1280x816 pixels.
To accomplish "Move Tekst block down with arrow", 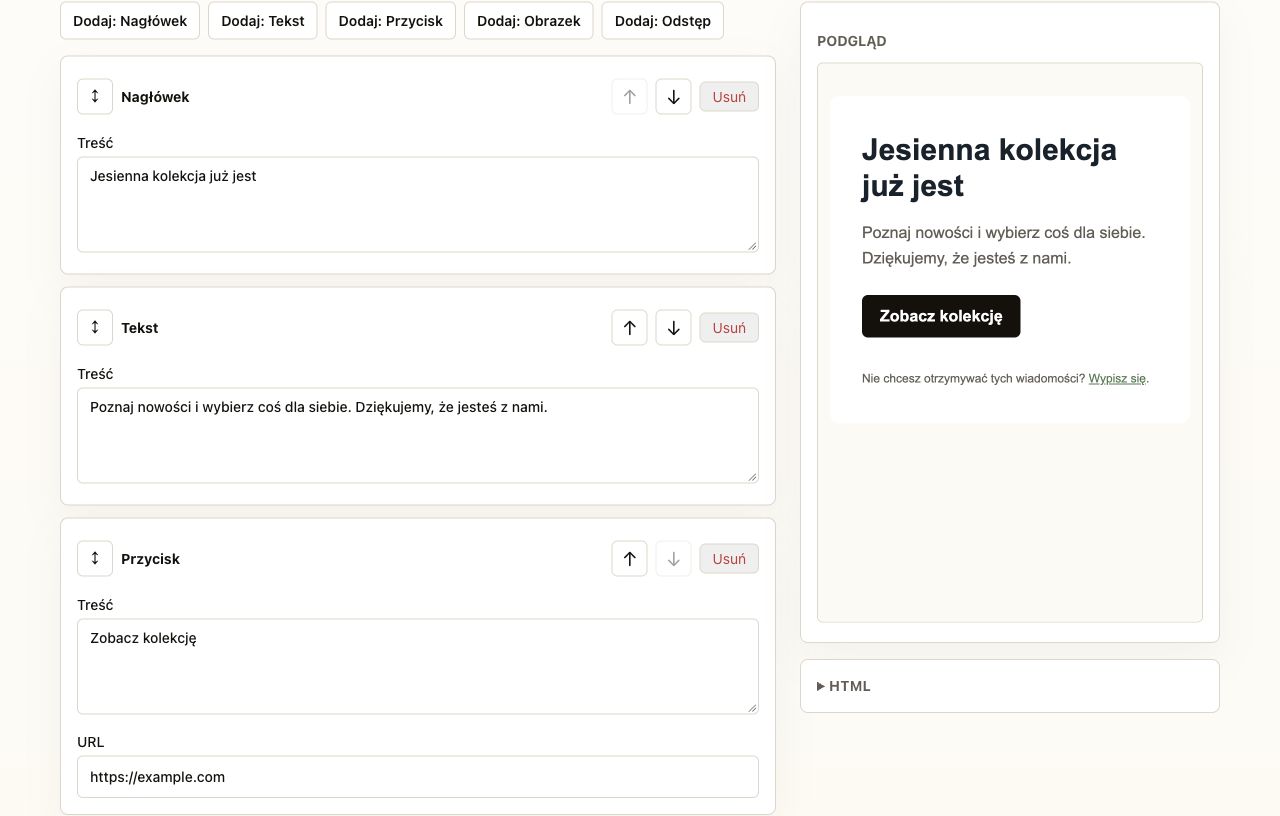I will [673, 328].
